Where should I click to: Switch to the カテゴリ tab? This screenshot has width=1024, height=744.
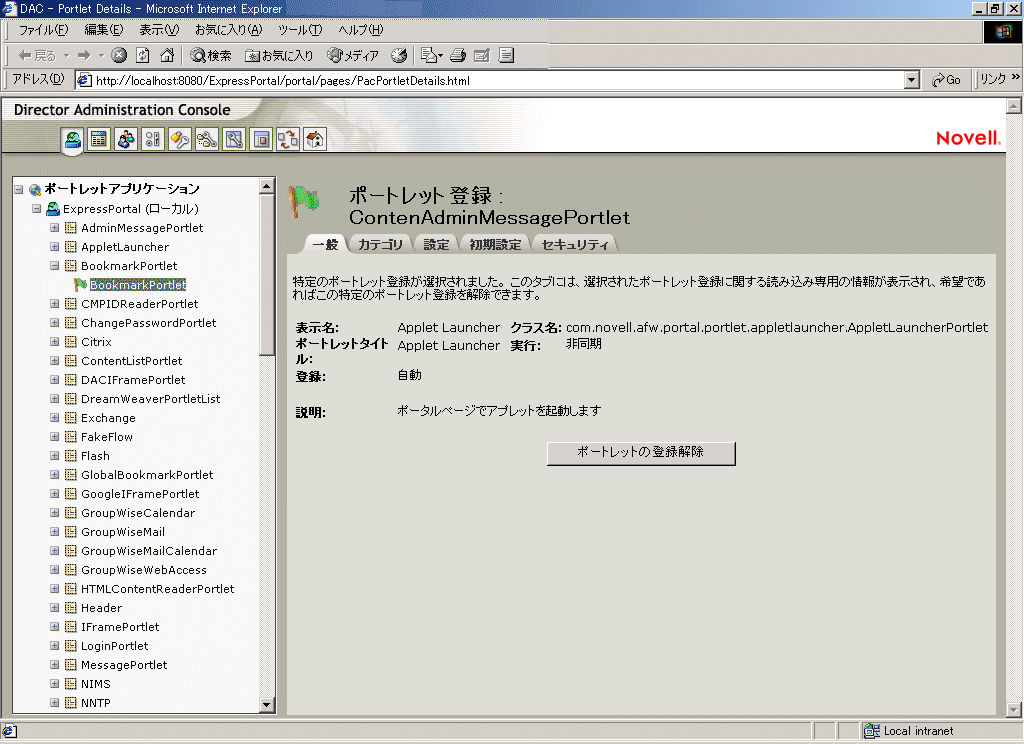click(x=380, y=244)
